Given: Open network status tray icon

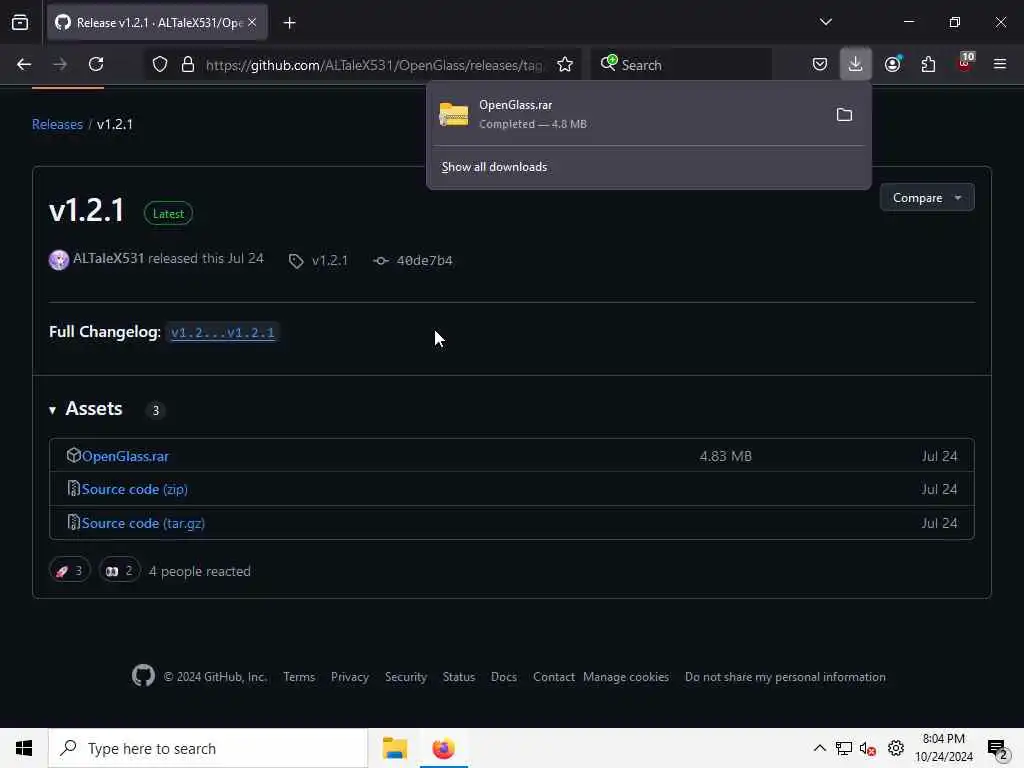Looking at the screenshot, I should tap(844, 748).
